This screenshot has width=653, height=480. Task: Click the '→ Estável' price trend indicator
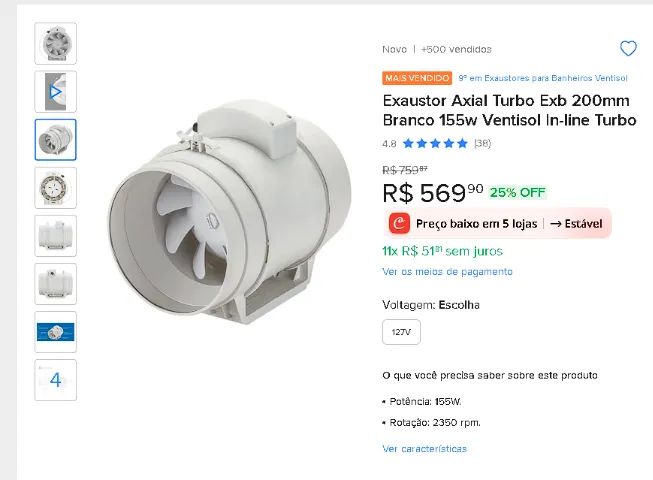(576, 223)
